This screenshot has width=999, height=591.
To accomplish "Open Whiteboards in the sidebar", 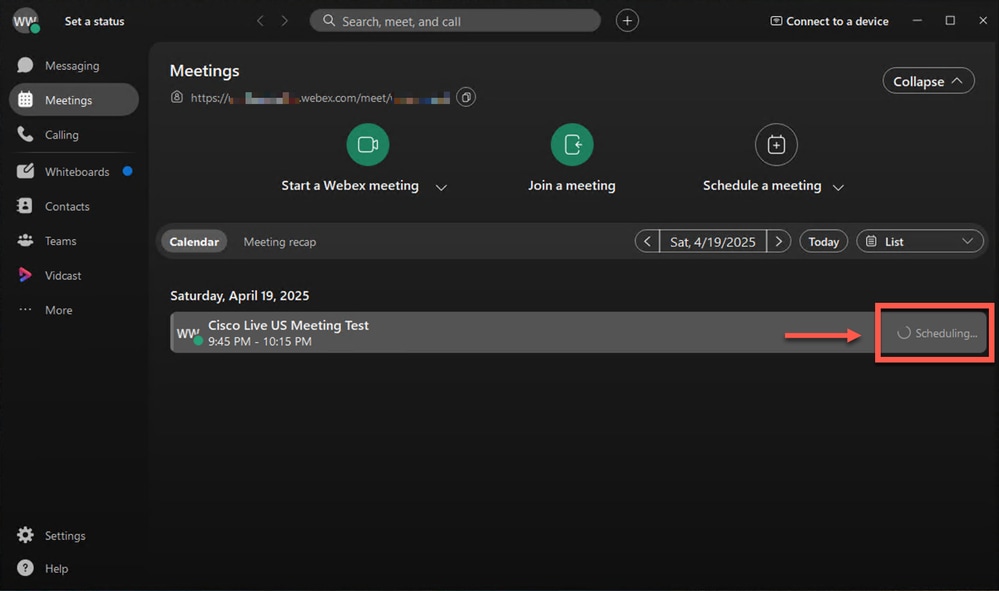I will pos(73,171).
